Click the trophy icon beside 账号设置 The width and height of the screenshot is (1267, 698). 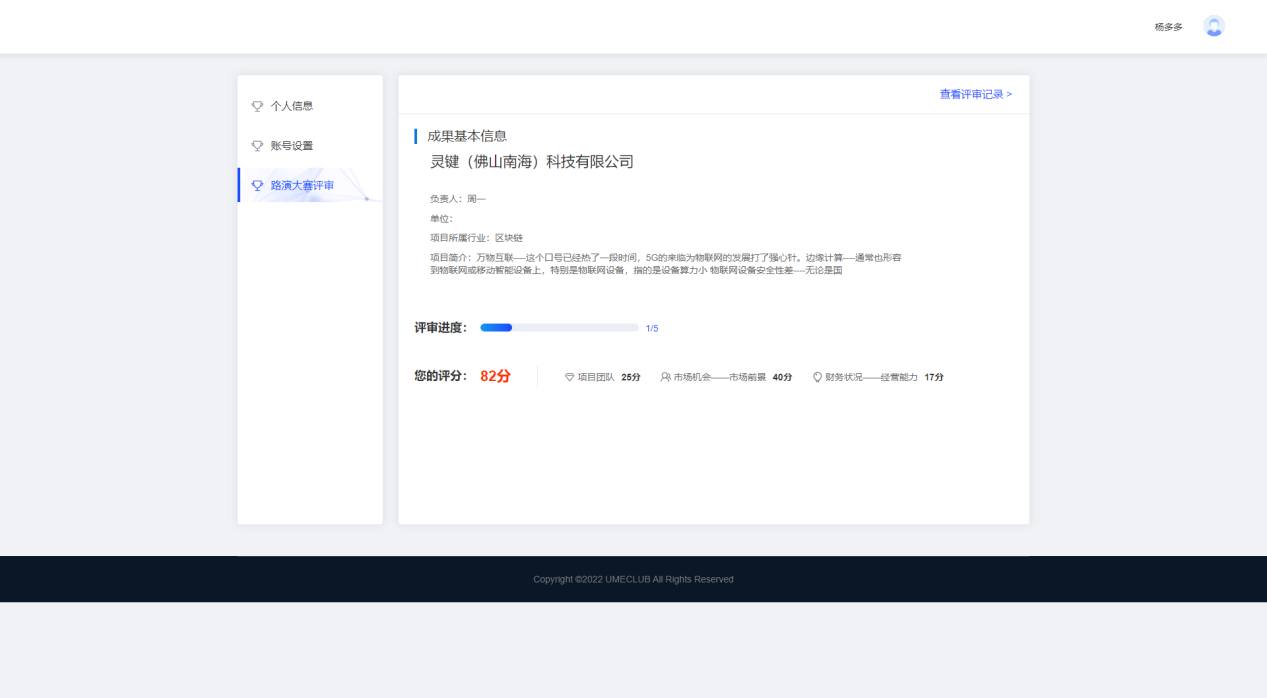click(257, 146)
